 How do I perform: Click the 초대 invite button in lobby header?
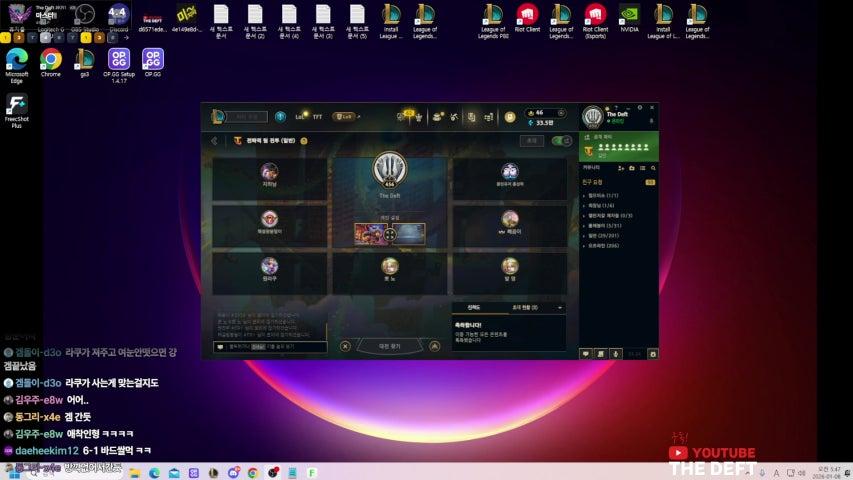(x=536, y=141)
